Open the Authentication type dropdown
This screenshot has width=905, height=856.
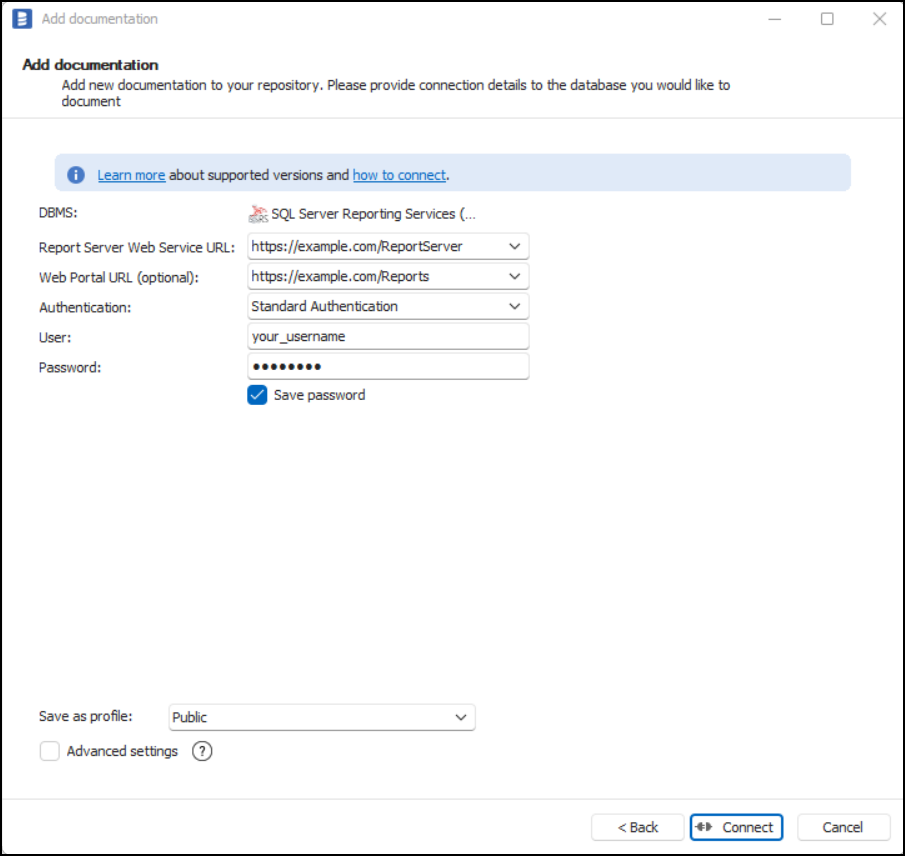click(514, 306)
